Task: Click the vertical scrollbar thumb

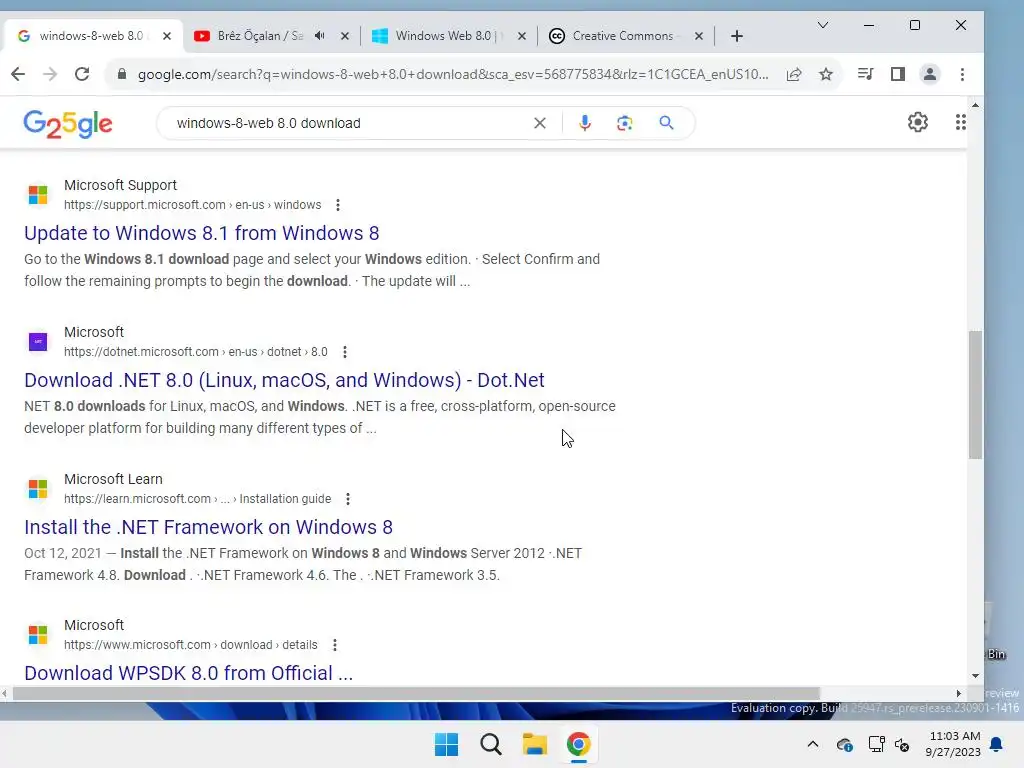Action: [975, 395]
